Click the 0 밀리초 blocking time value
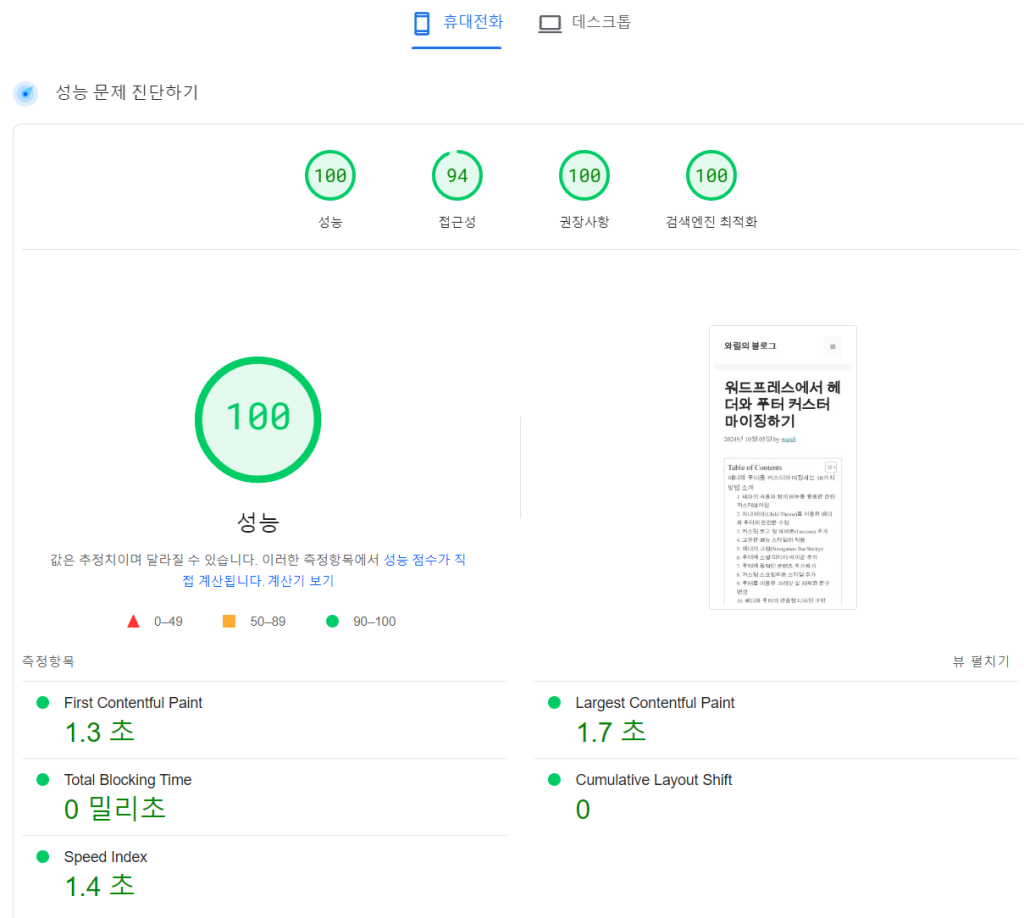 point(115,809)
